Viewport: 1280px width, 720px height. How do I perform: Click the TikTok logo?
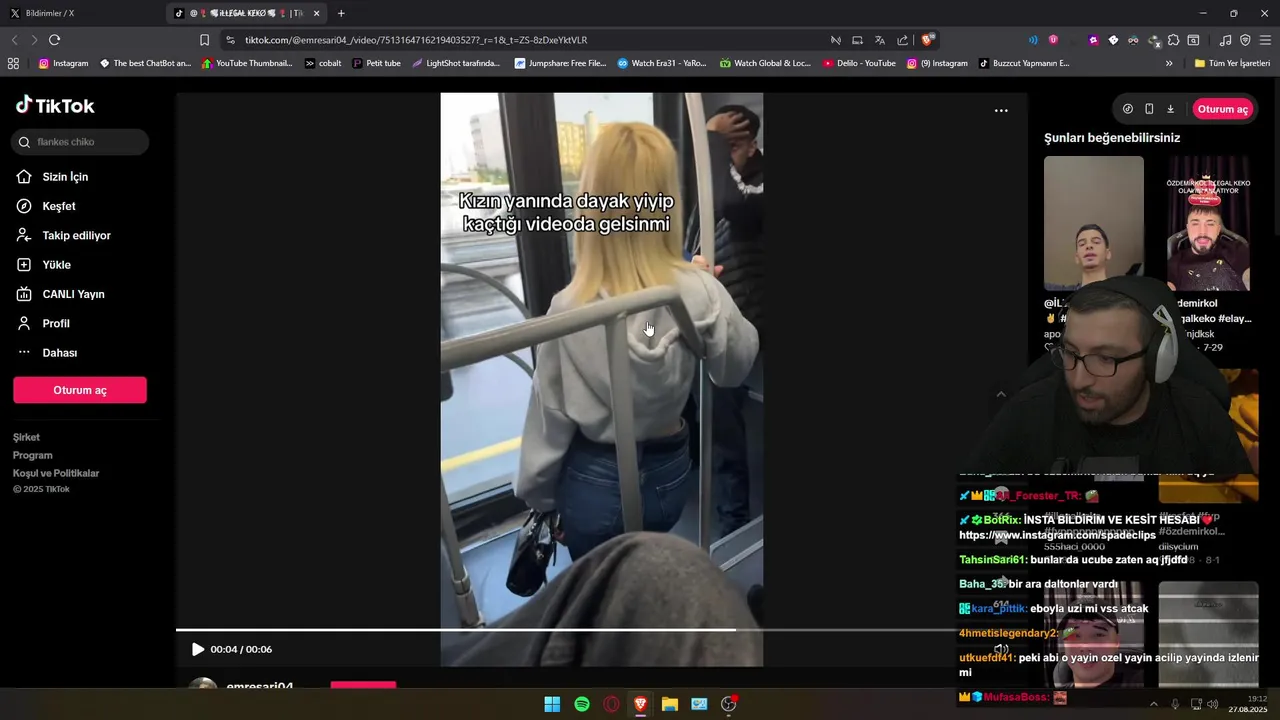pos(55,106)
